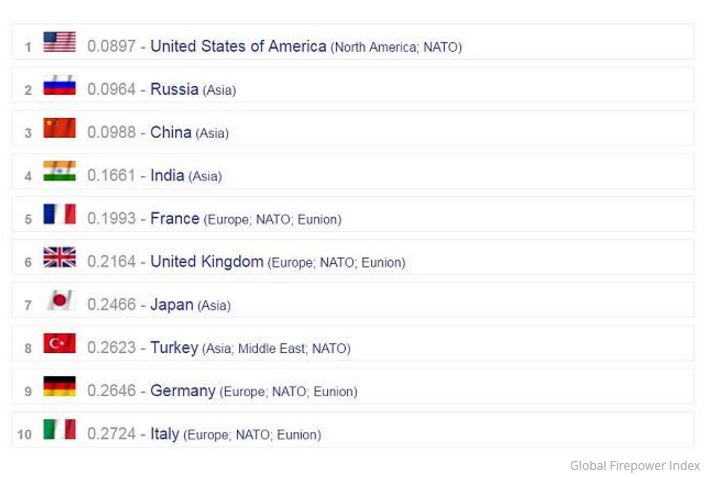Click the France flag icon
The width and height of the screenshot is (719, 477).
[60, 214]
